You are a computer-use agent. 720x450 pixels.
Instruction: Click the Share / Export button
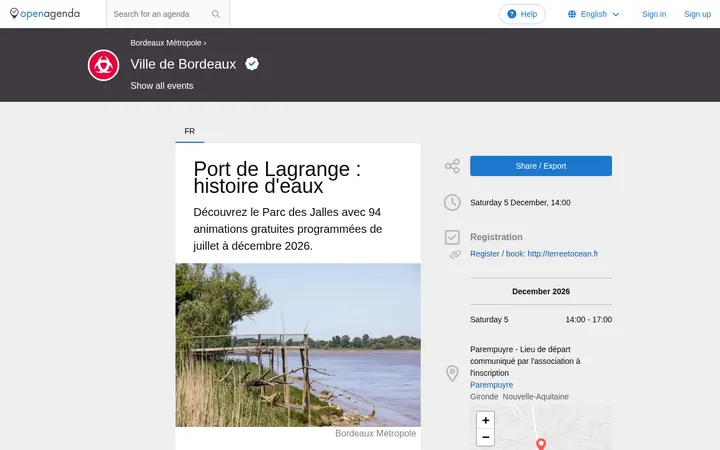pos(540,166)
